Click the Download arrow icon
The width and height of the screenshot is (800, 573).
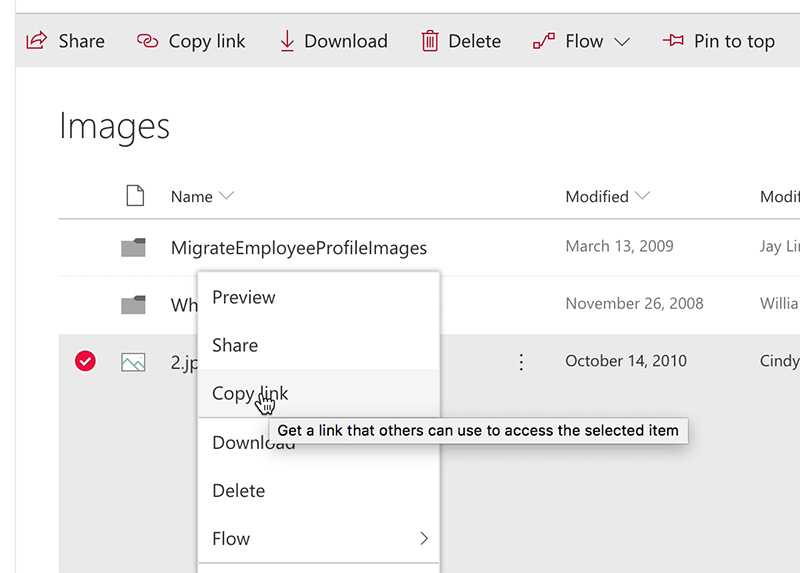click(287, 41)
